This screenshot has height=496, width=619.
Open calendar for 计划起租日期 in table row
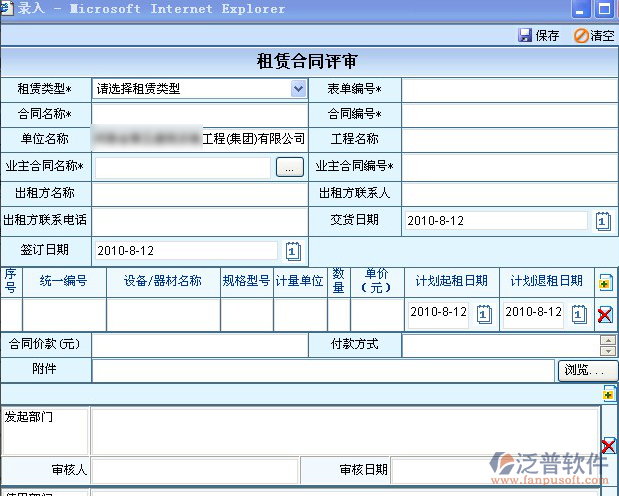484,314
